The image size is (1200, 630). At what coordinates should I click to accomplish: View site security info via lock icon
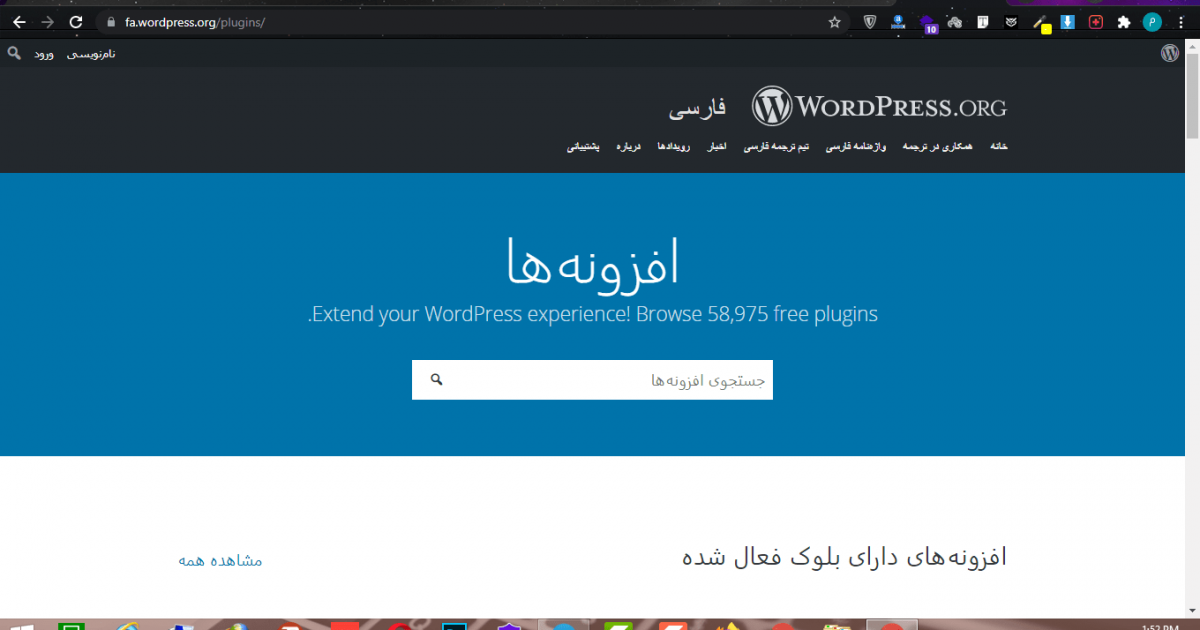110,22
